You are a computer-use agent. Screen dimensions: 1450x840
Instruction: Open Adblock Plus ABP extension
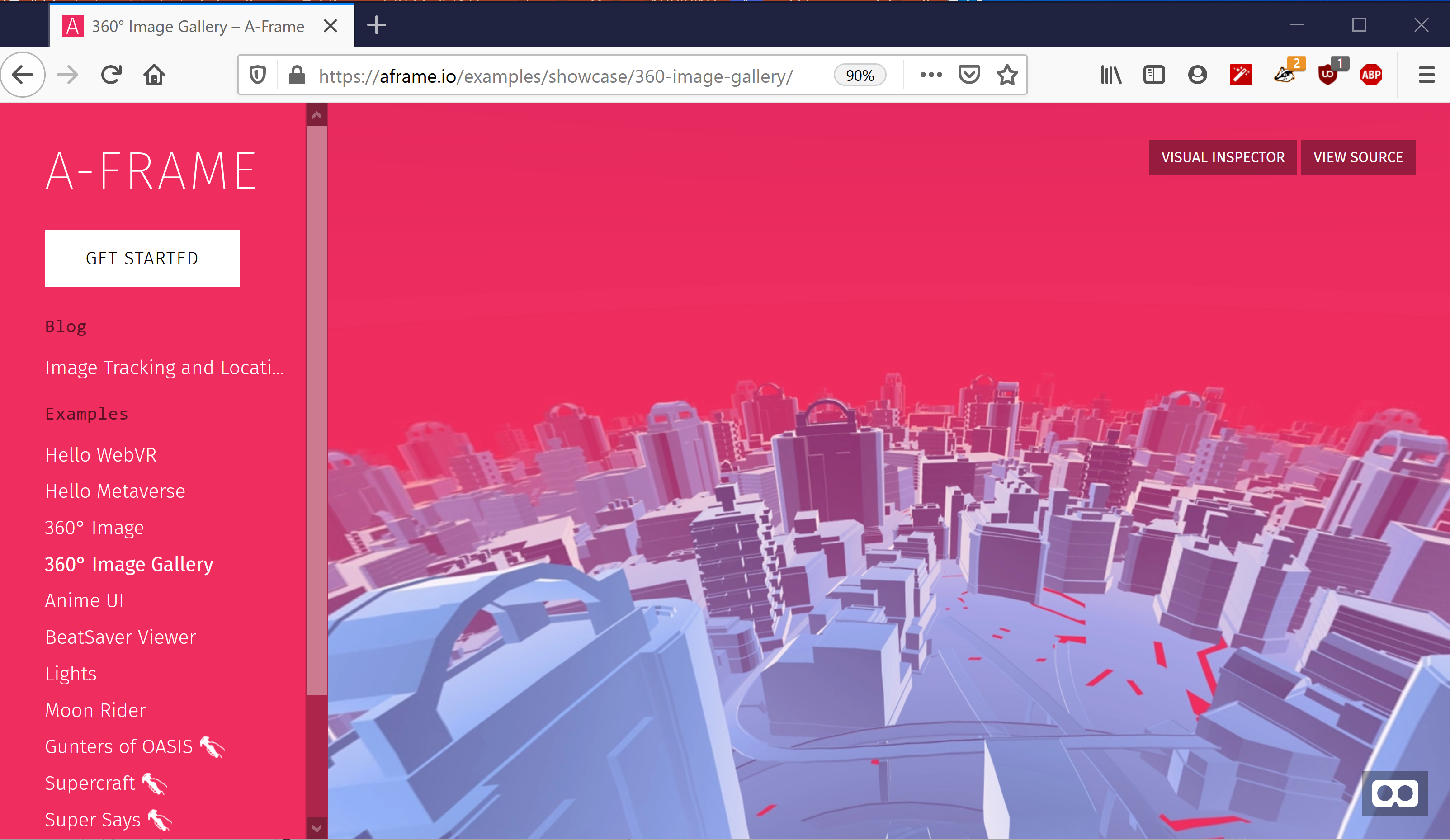point(1371,75)
